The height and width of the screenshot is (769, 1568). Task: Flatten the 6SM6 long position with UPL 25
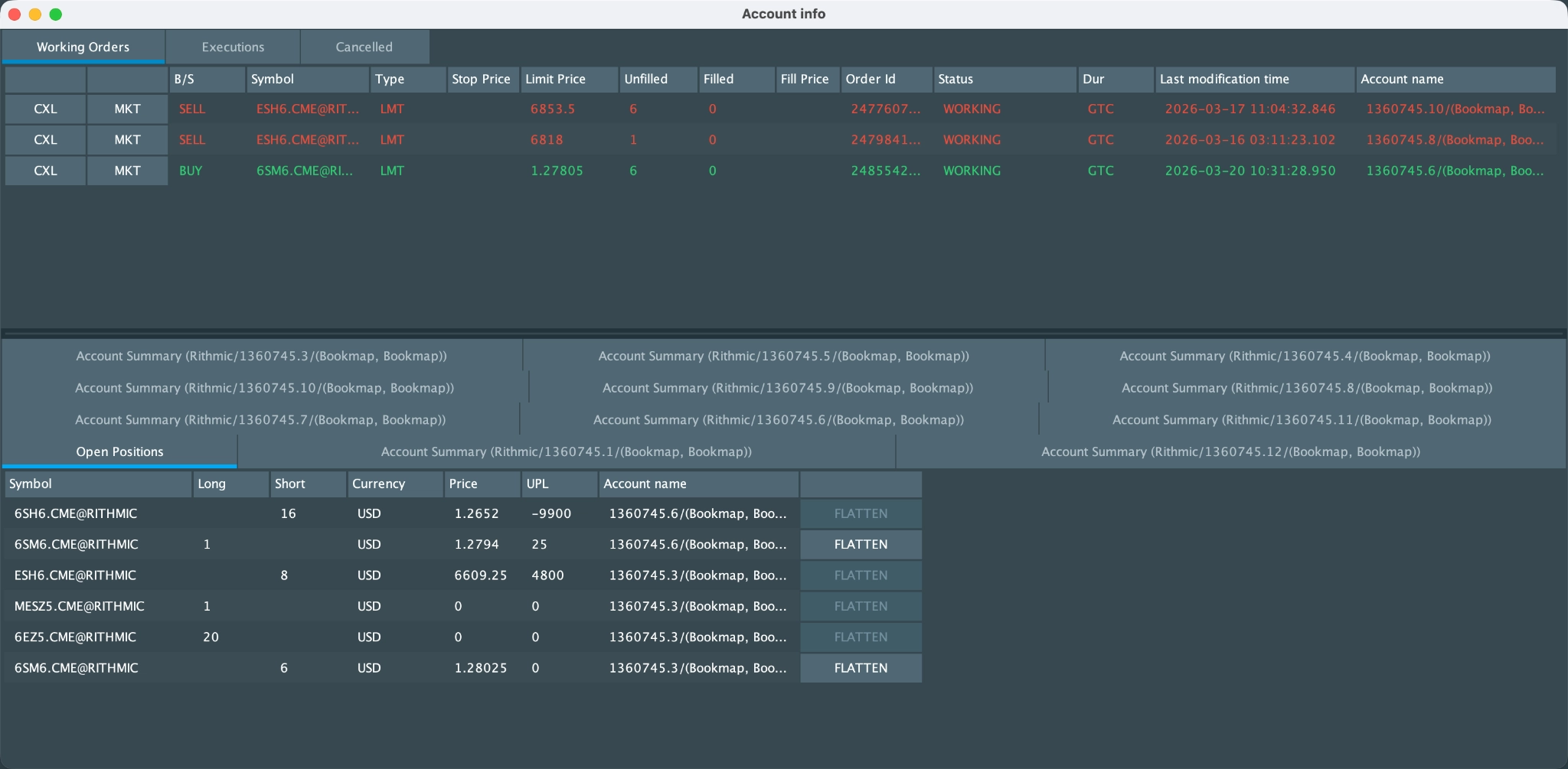pyautogui.click(x=860, y=544)
